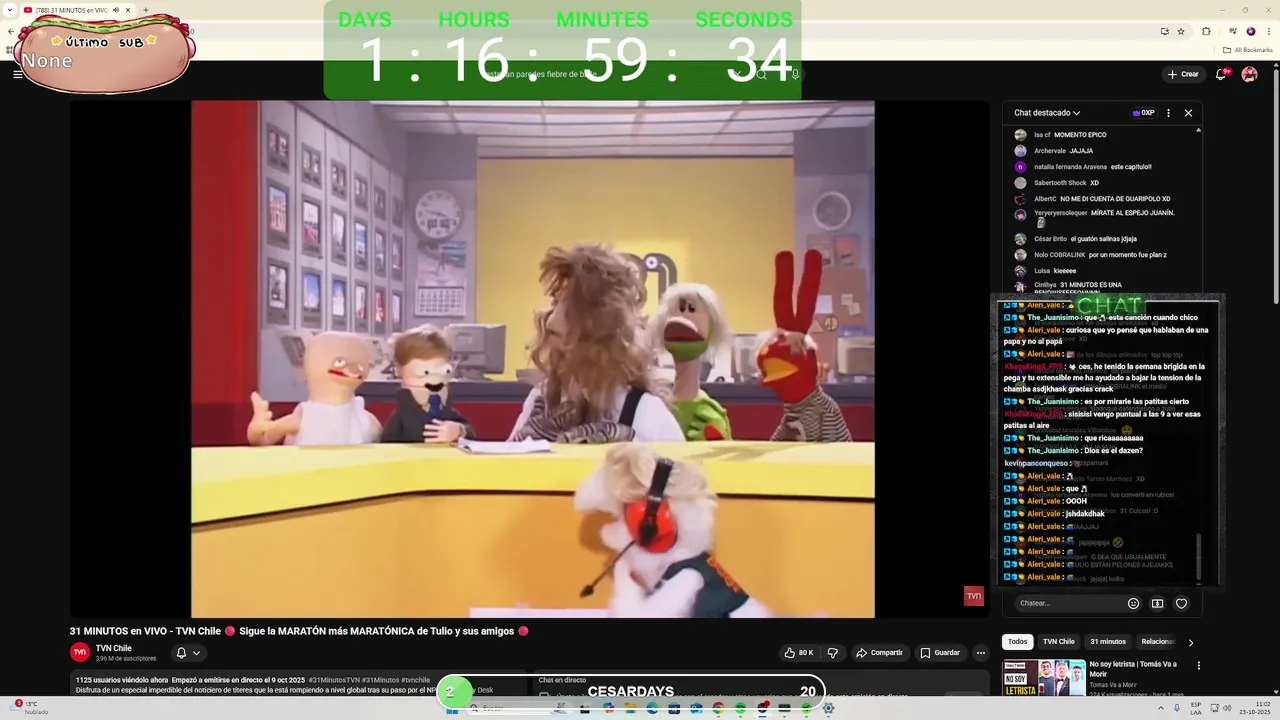1280x720 pixels.
Task: Open the Super Chat dollar icon
Action: 1157,603
